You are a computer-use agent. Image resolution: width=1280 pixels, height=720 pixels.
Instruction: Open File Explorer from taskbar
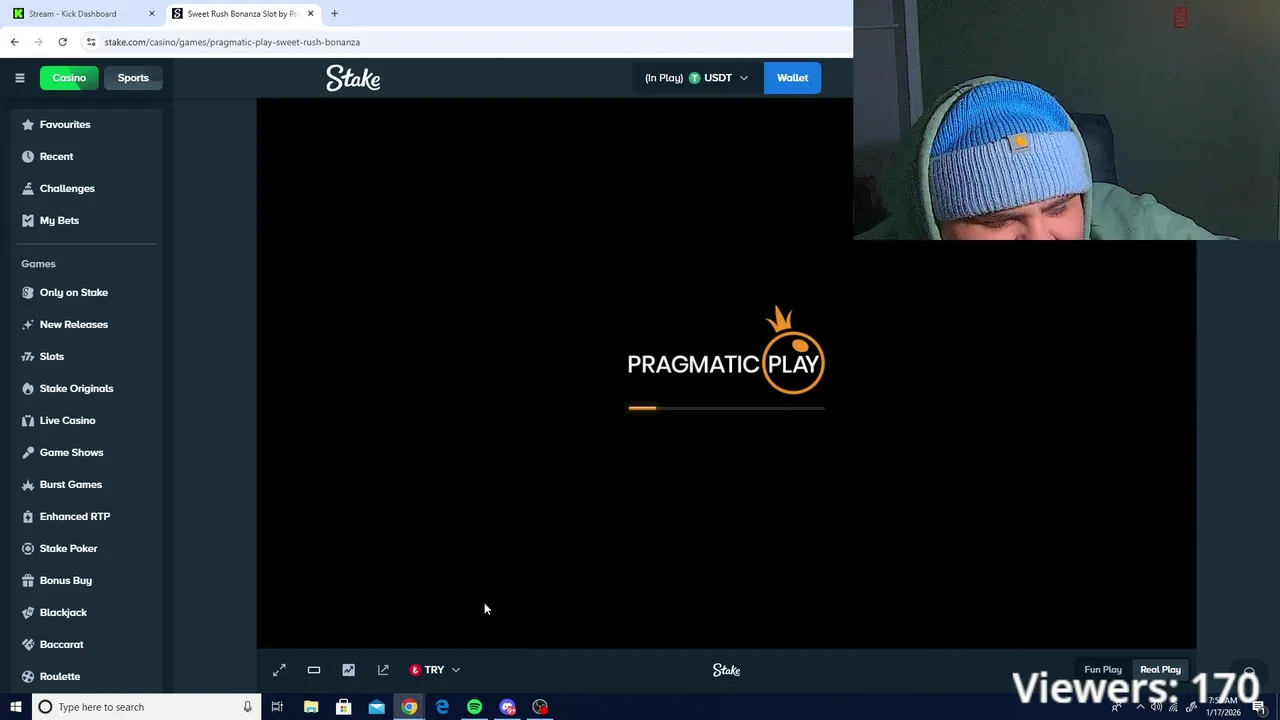click(311, 707)
